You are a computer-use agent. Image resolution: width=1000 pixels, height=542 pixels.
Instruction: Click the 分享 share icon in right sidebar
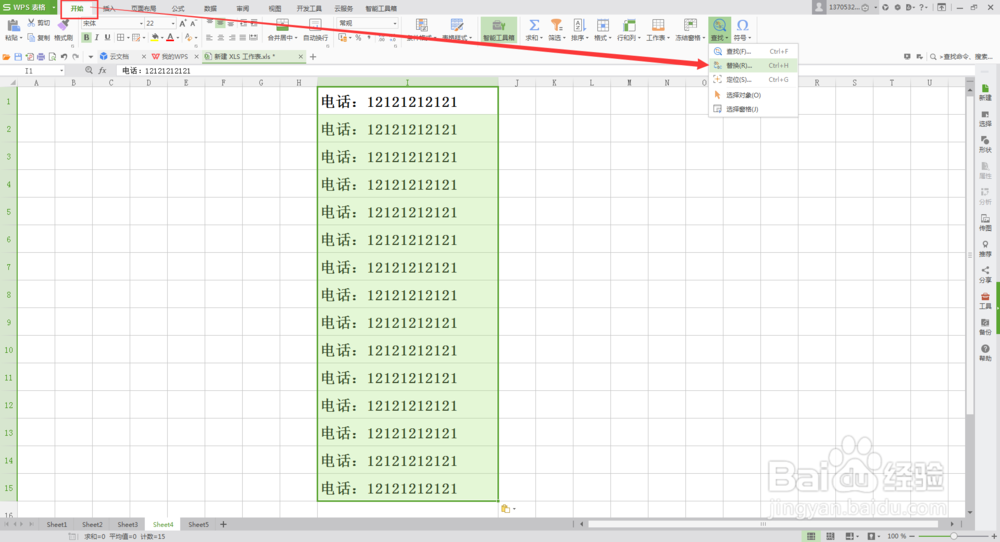[x=985, y=274]
